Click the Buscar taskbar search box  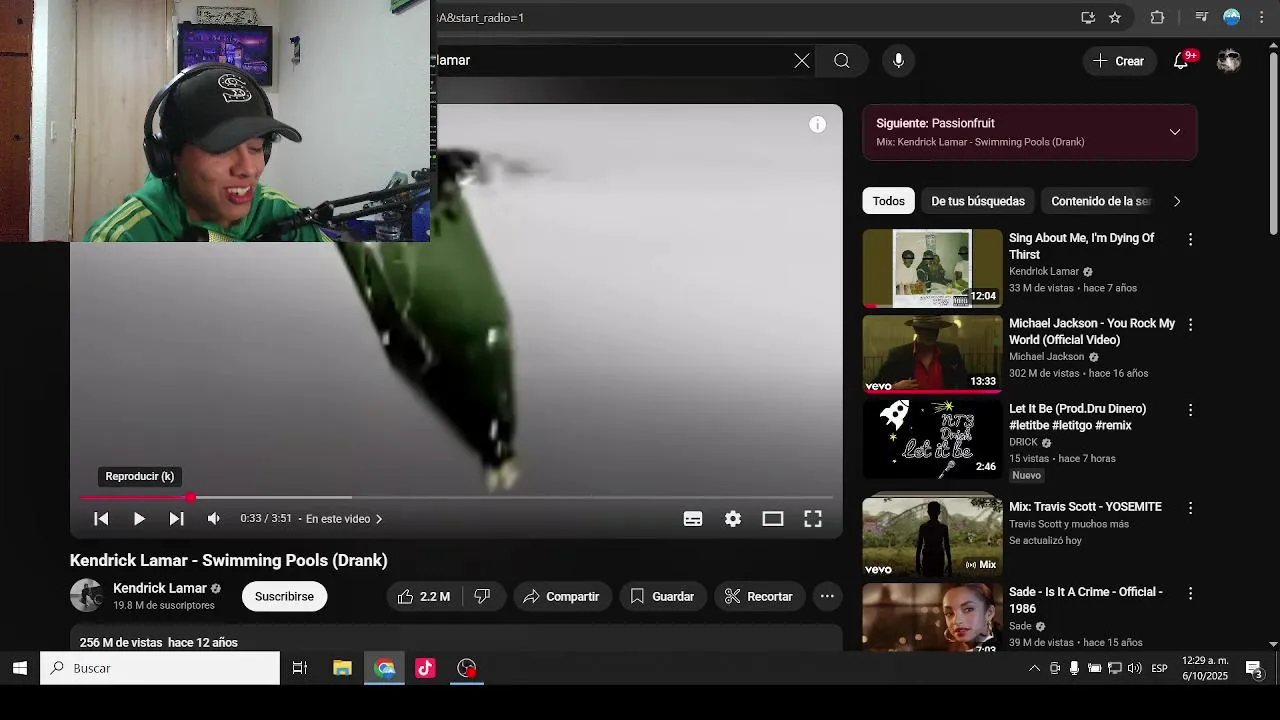(160, 668)
